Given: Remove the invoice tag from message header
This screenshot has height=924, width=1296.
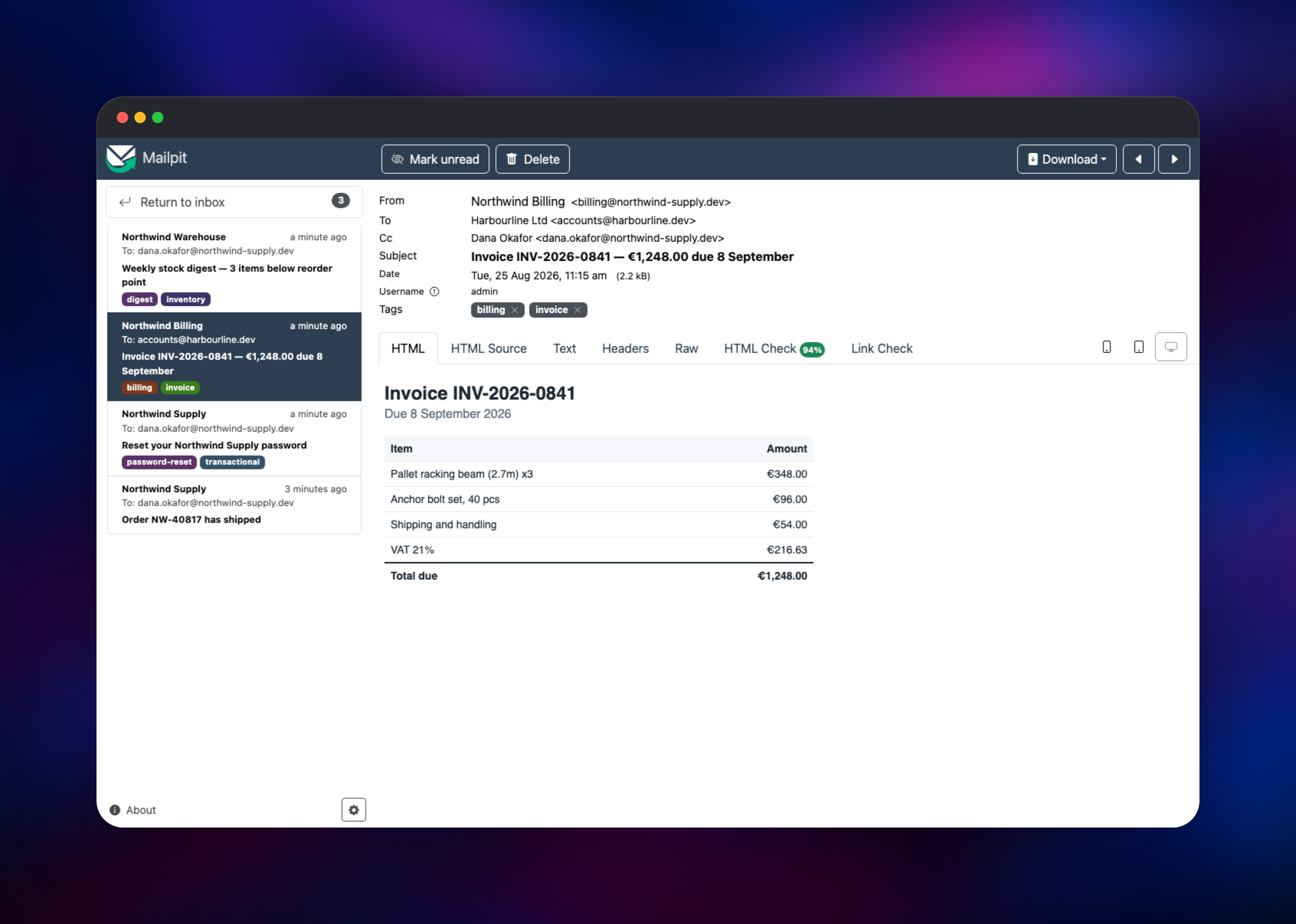Looking at the screenshot, I should (578, 310).
